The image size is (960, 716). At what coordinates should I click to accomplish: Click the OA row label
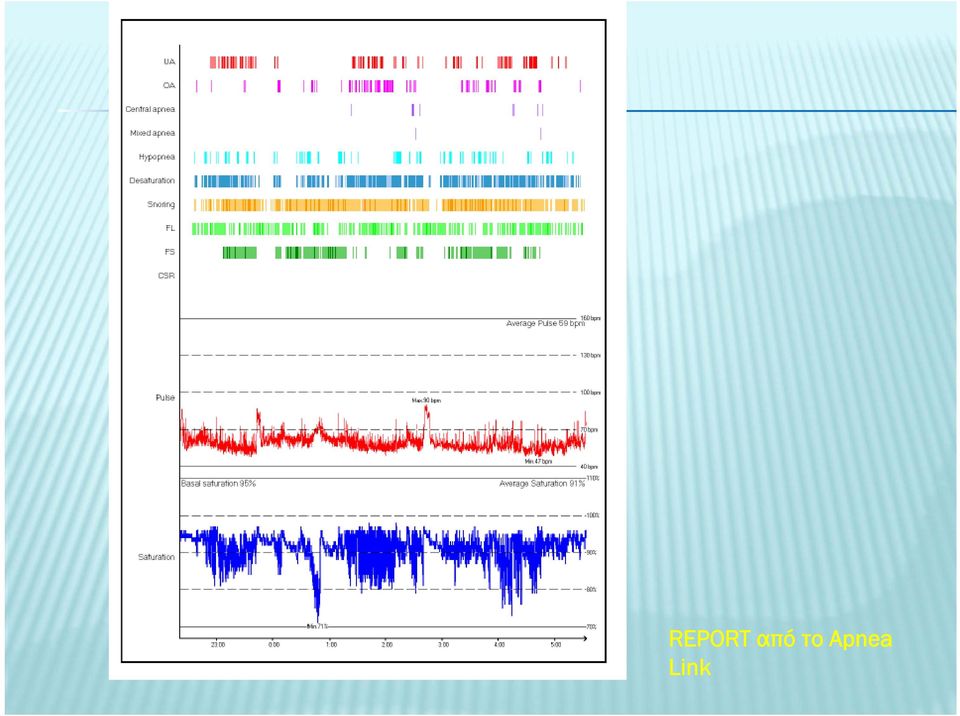pos(170,86)
